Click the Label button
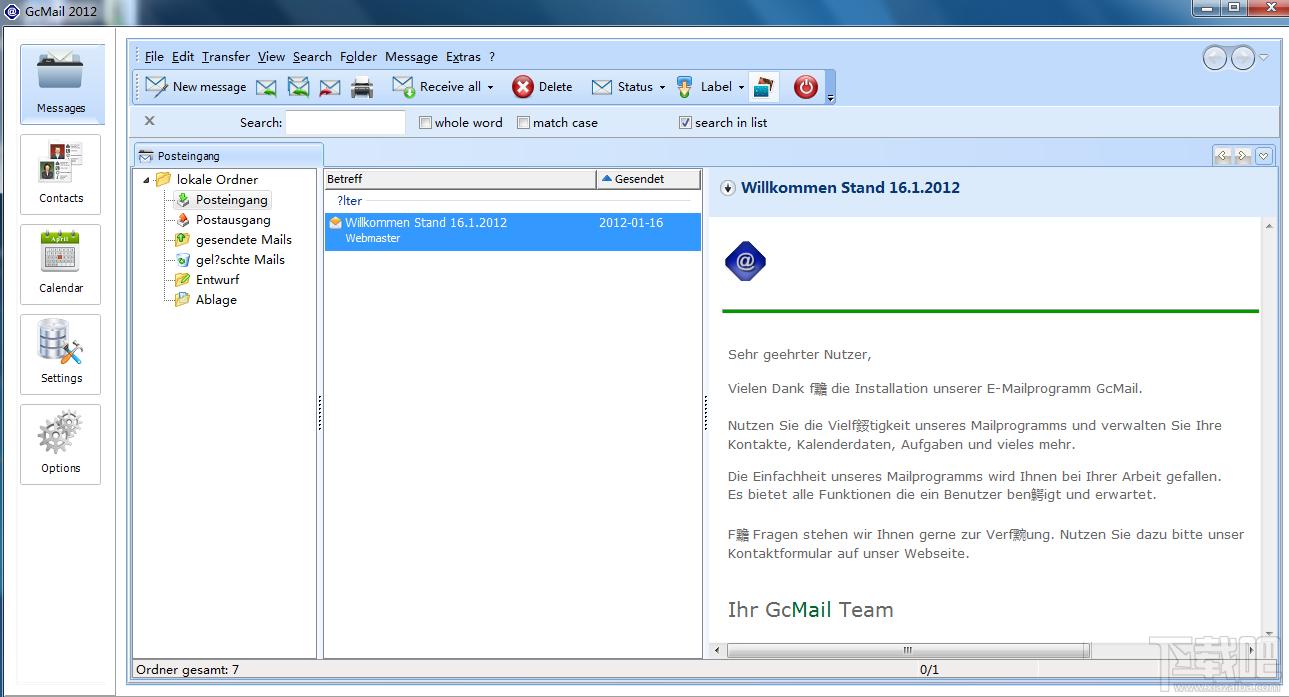1289x697 pixels. (x=704, y=87)
